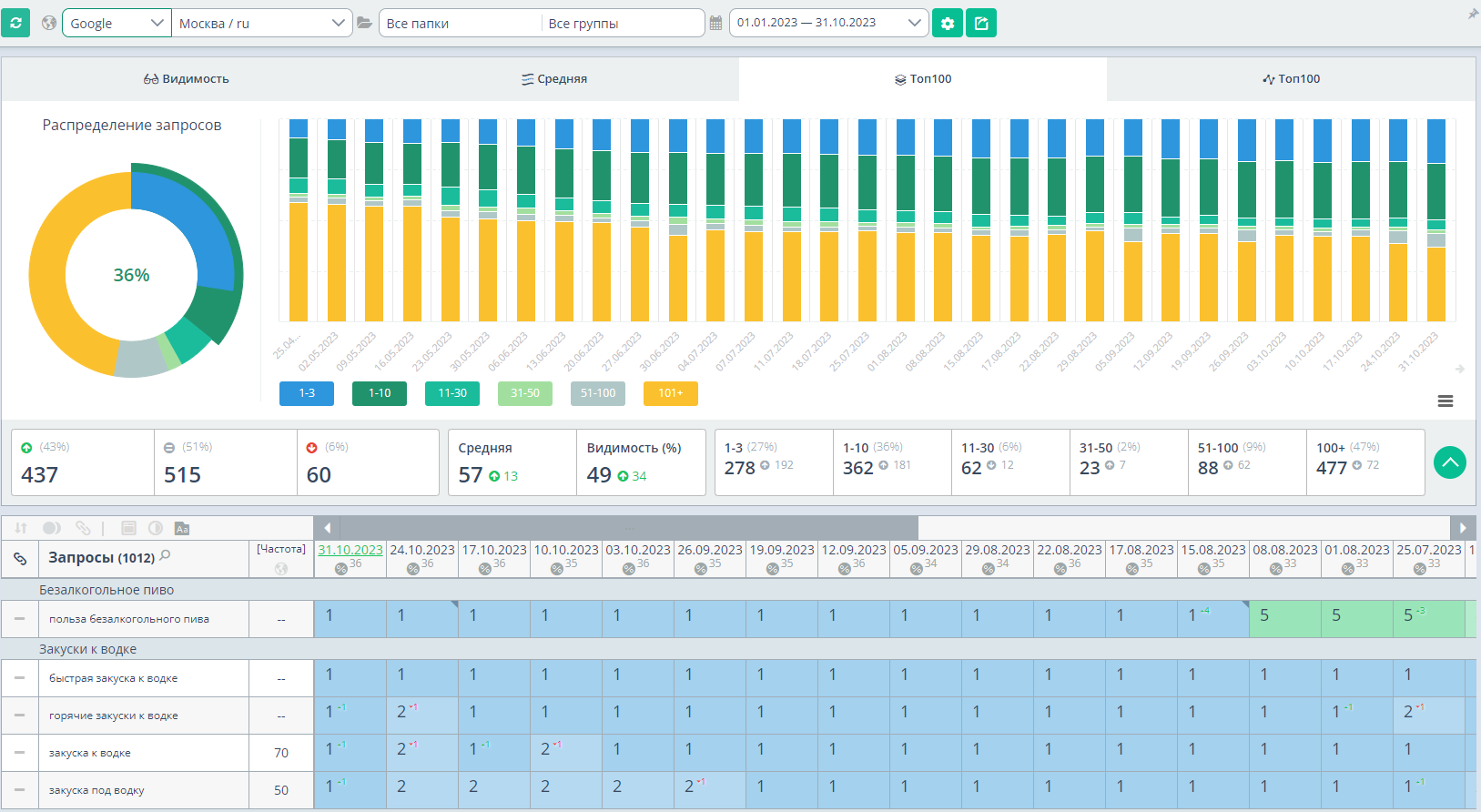The width and height of the screenshot is (1481, 812).
Task: Click the 100+ summary card showing 477
Action: [1365, 462]
